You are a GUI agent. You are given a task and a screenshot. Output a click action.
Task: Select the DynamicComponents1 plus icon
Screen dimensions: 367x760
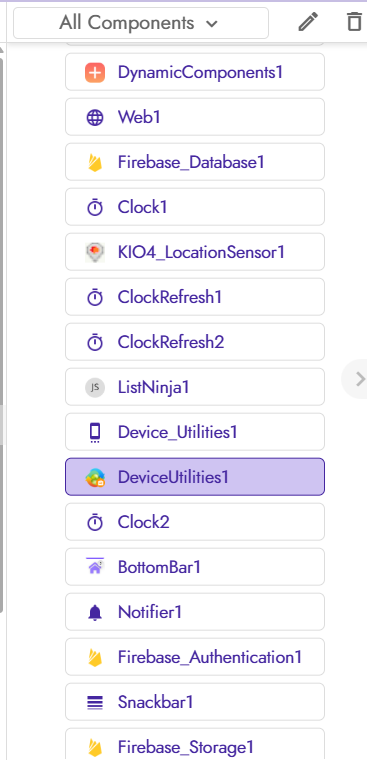pos(95,73)
